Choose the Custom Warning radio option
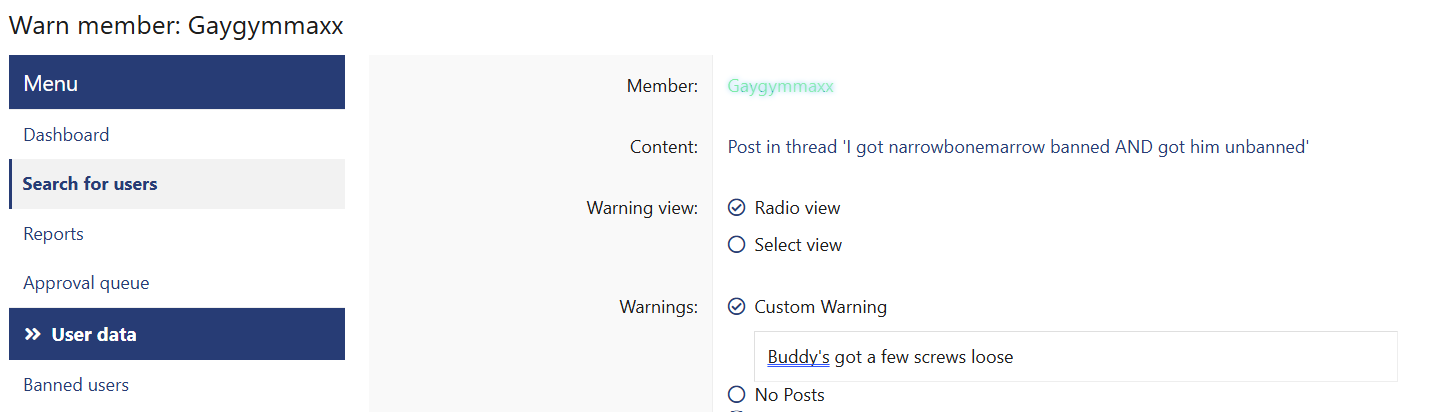 [x=737, y=307]
